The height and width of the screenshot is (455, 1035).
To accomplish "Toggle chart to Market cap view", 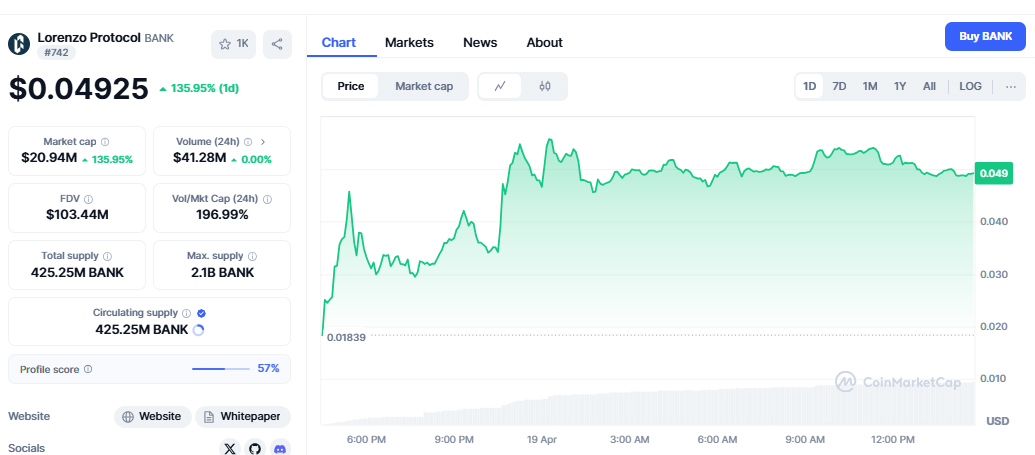I will pos(424,86).
